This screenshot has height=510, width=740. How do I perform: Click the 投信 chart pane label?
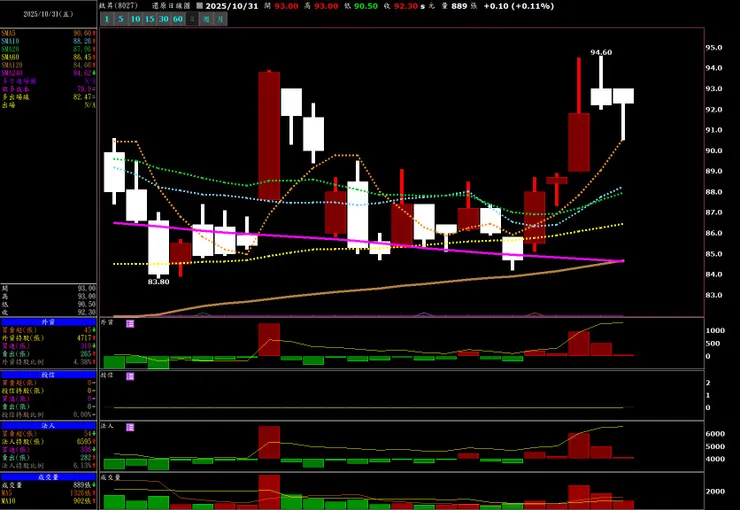pyautogui.click(x=107, y=375)
